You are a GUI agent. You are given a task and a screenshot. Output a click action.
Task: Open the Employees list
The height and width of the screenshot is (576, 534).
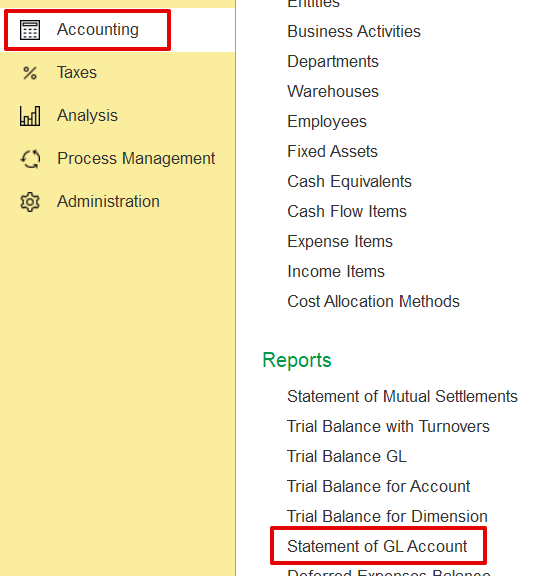click(x=327, y=122)
